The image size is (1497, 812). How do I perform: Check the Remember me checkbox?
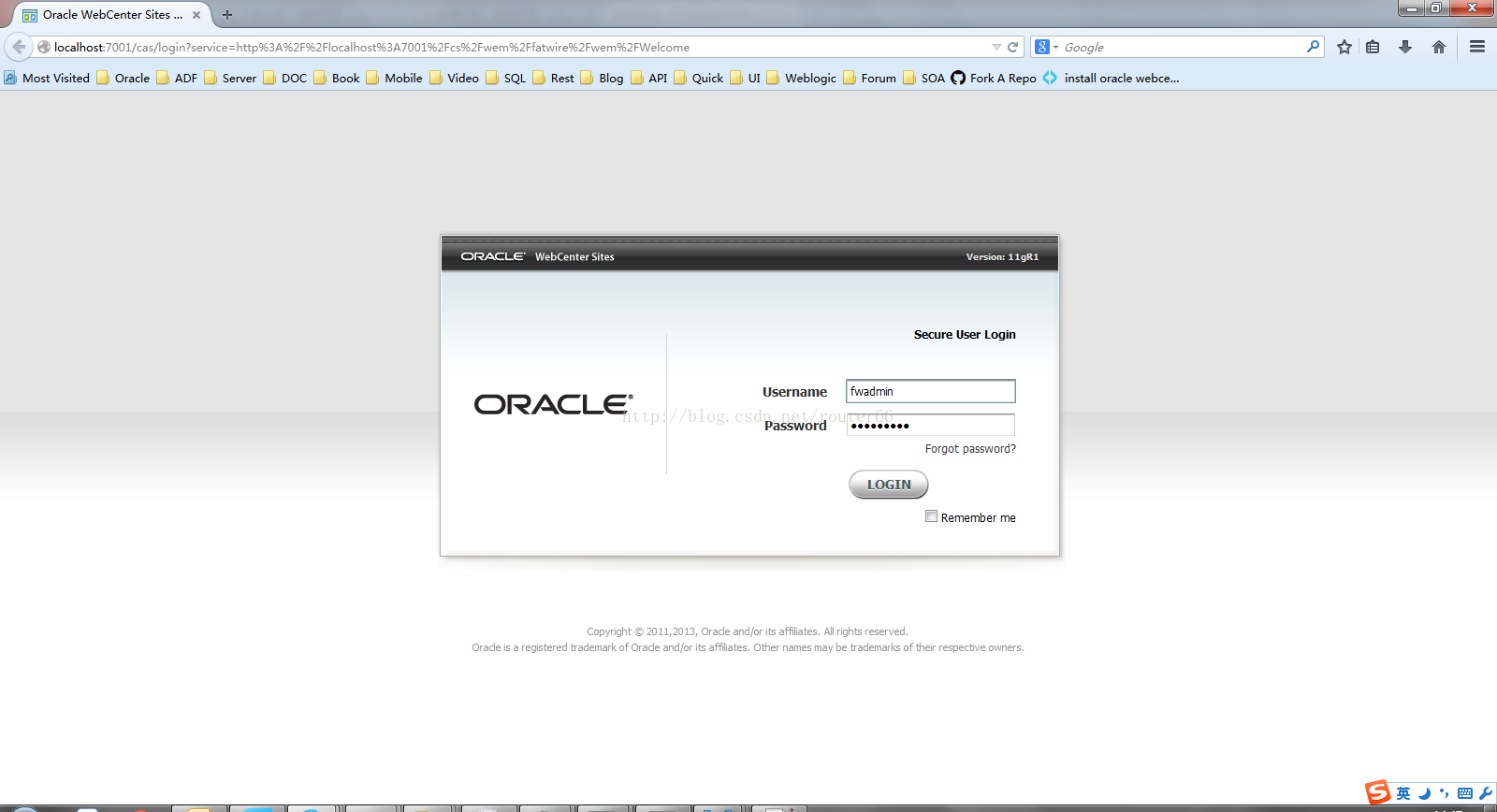(x=931, y=516)
